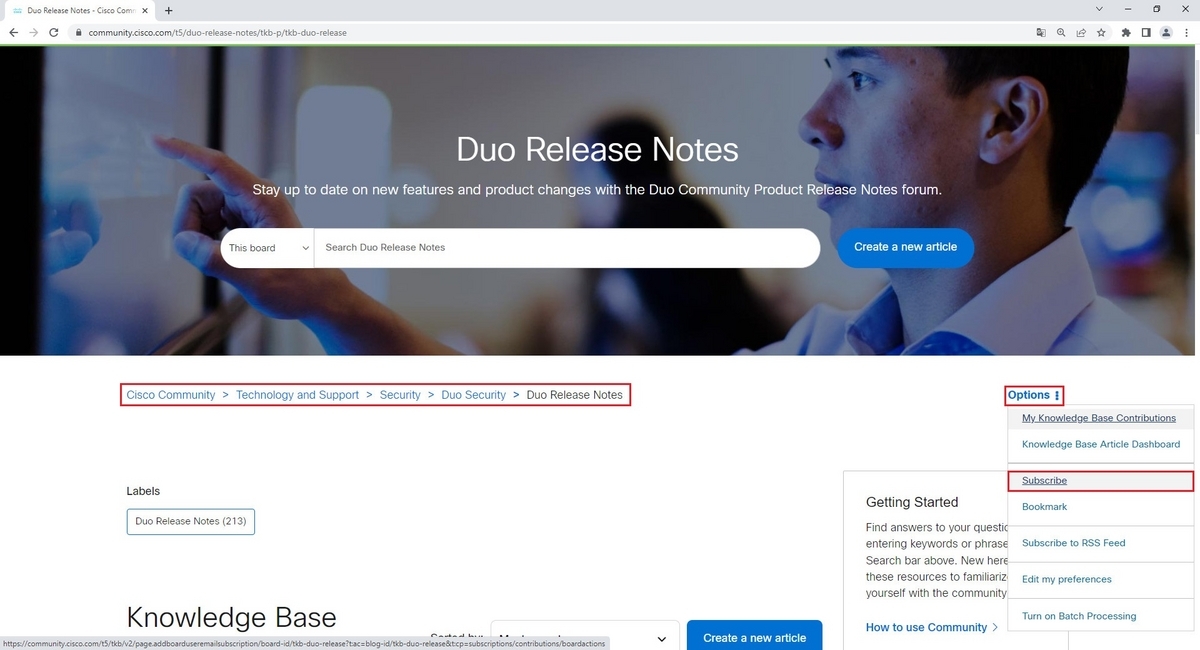Open the Duo Security breadcrumb link
The image size is (1200, 650).
click(x=473, y=395)
